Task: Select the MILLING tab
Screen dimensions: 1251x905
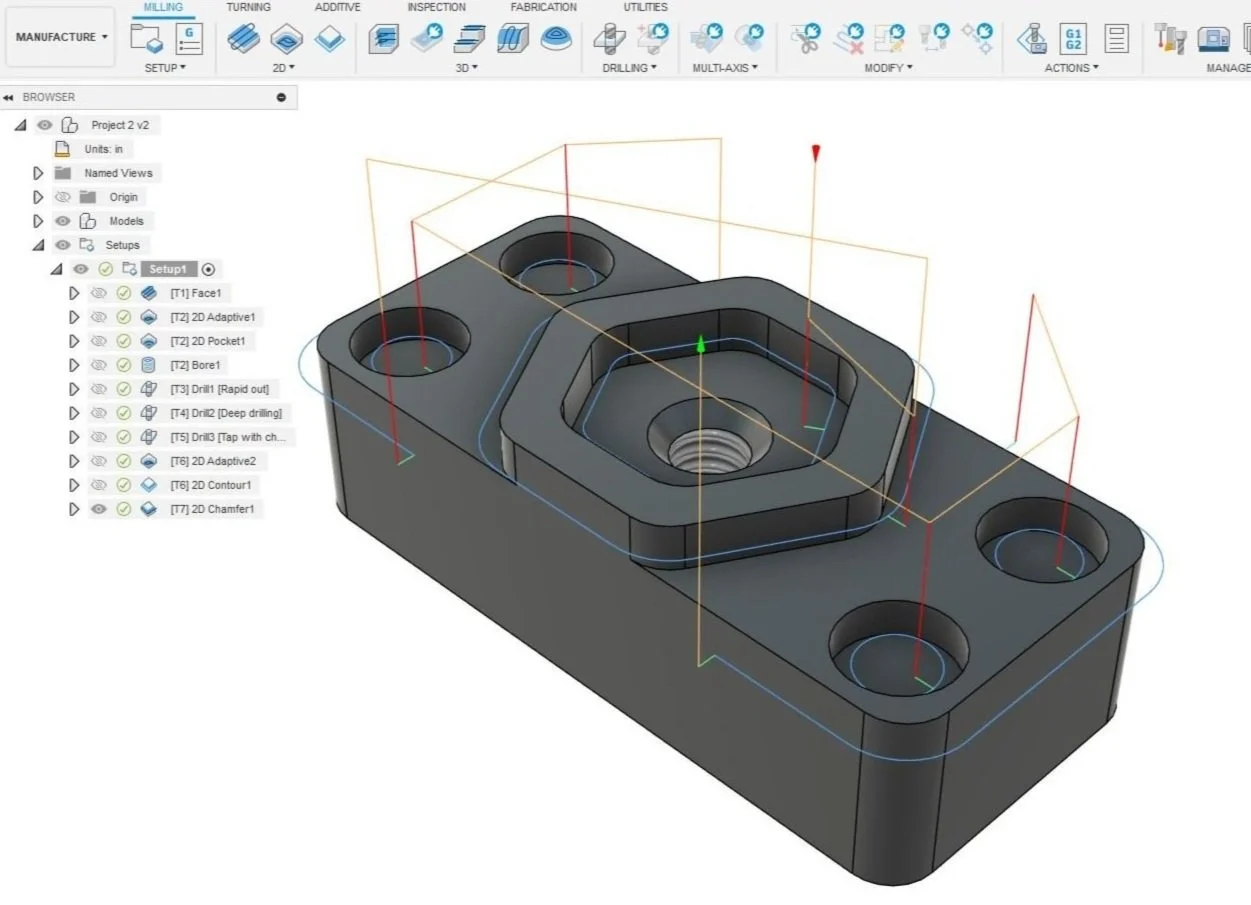Action: point(163,7)
